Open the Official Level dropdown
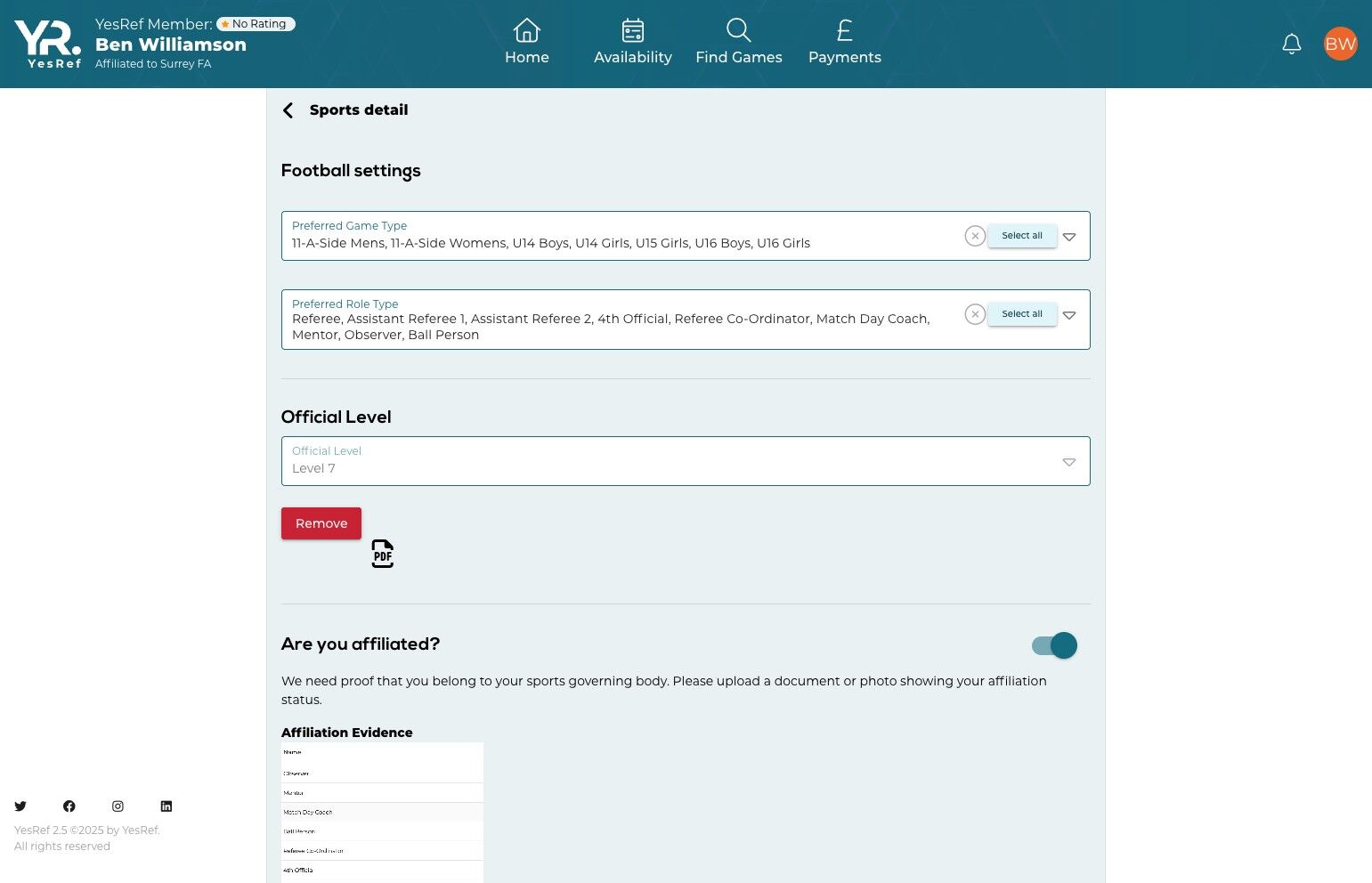 1069,462
